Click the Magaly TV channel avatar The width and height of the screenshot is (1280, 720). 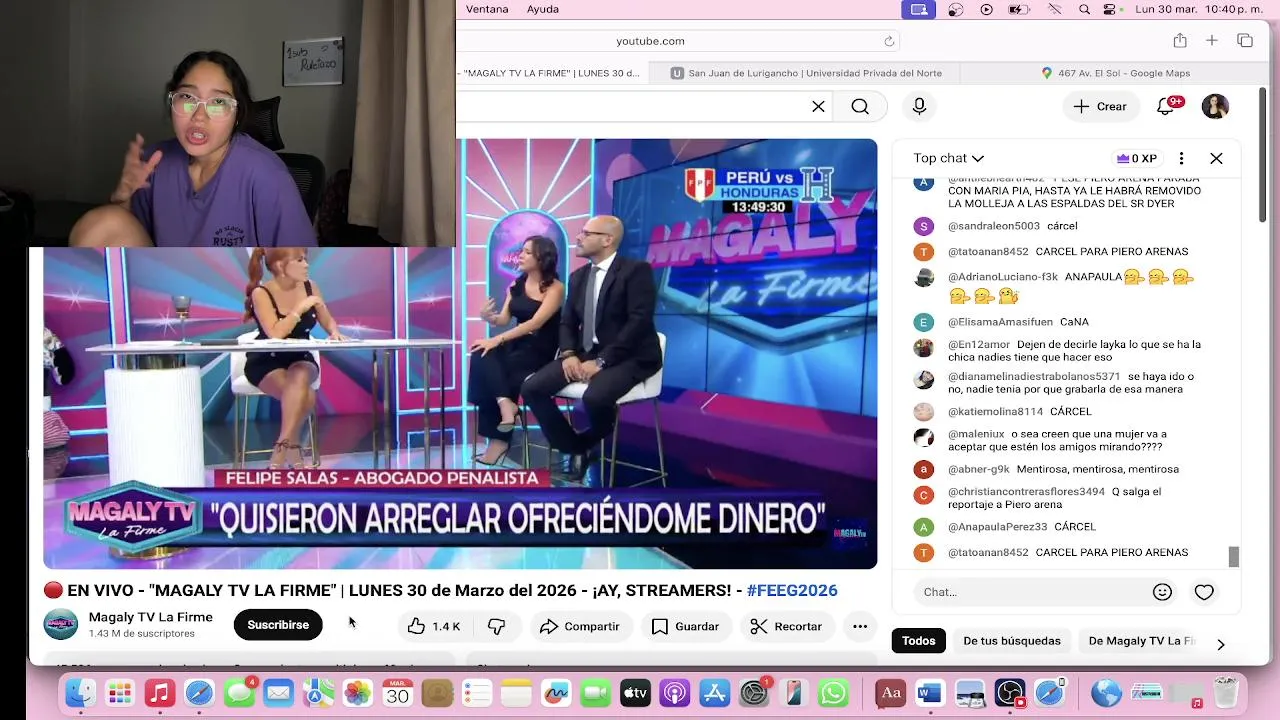tap(61, 624)
